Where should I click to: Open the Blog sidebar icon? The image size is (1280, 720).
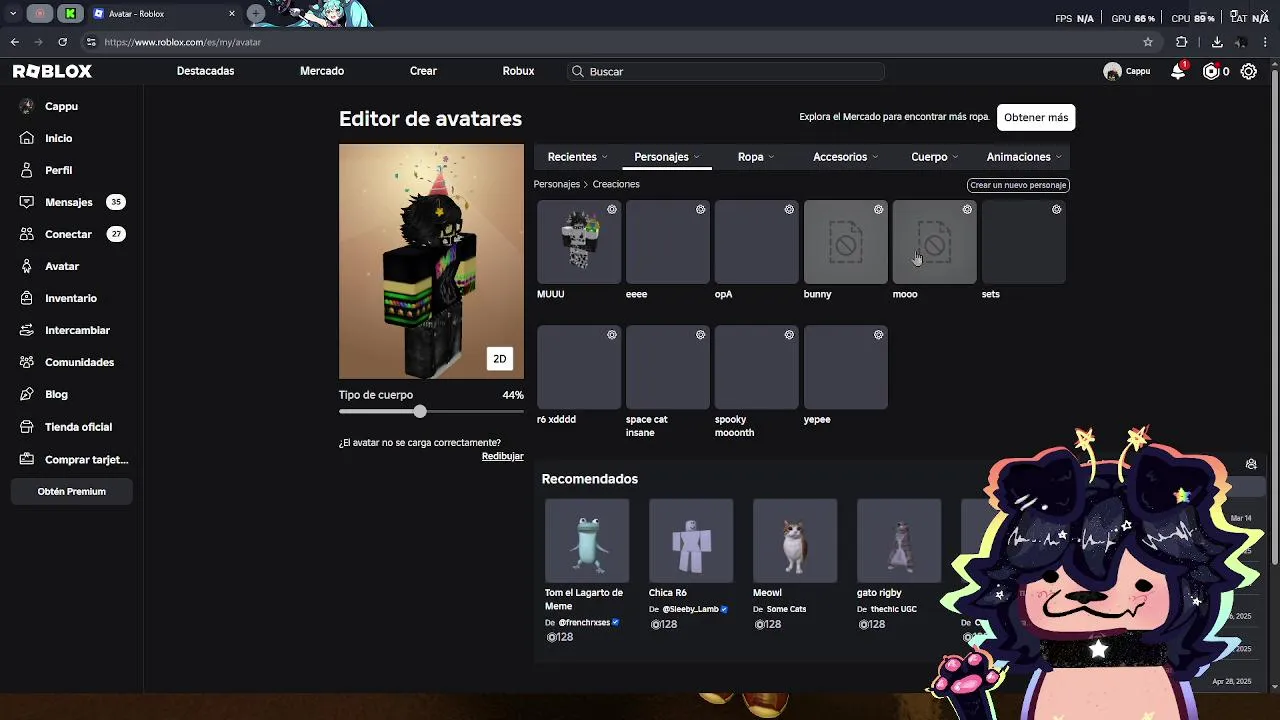coord(27,394)
